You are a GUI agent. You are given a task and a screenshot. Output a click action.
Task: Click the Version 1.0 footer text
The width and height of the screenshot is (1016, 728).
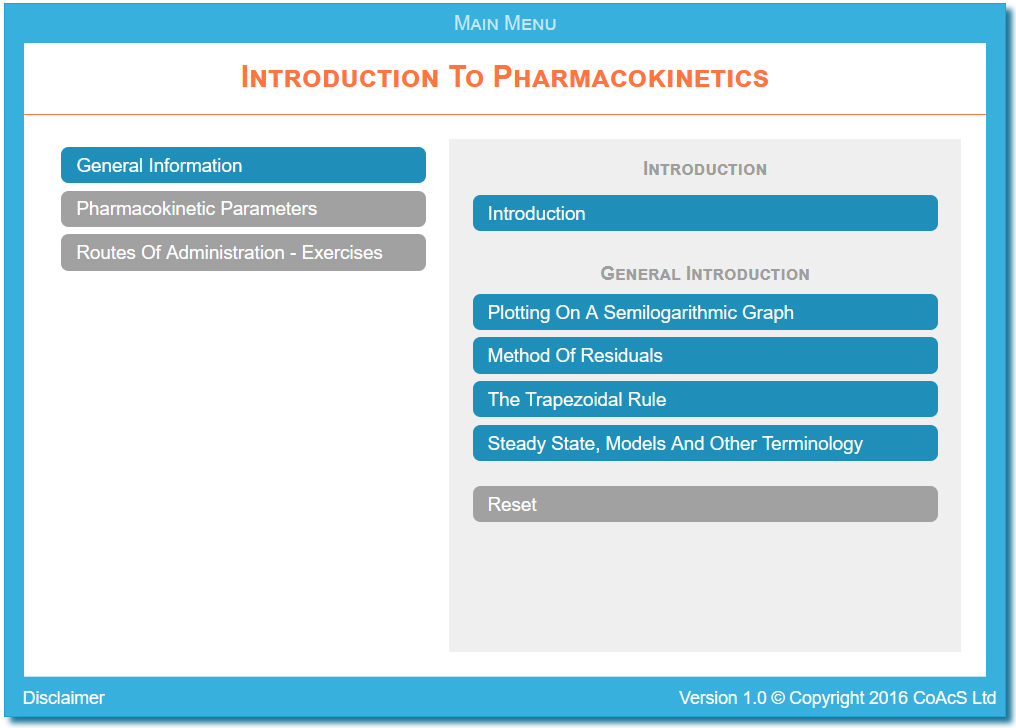click(x=722, y=698)
